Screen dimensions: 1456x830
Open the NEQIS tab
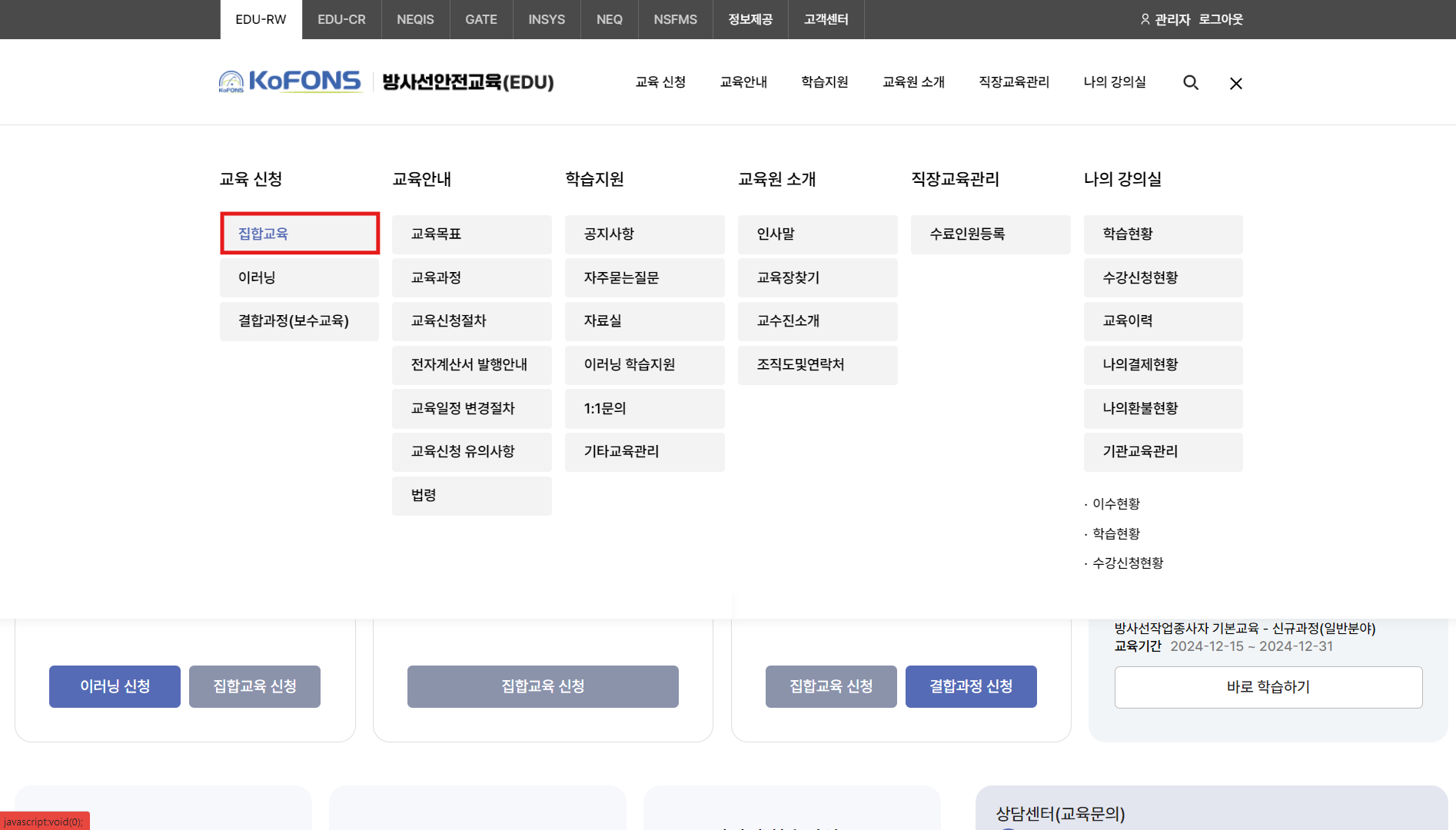pos(415,19)
